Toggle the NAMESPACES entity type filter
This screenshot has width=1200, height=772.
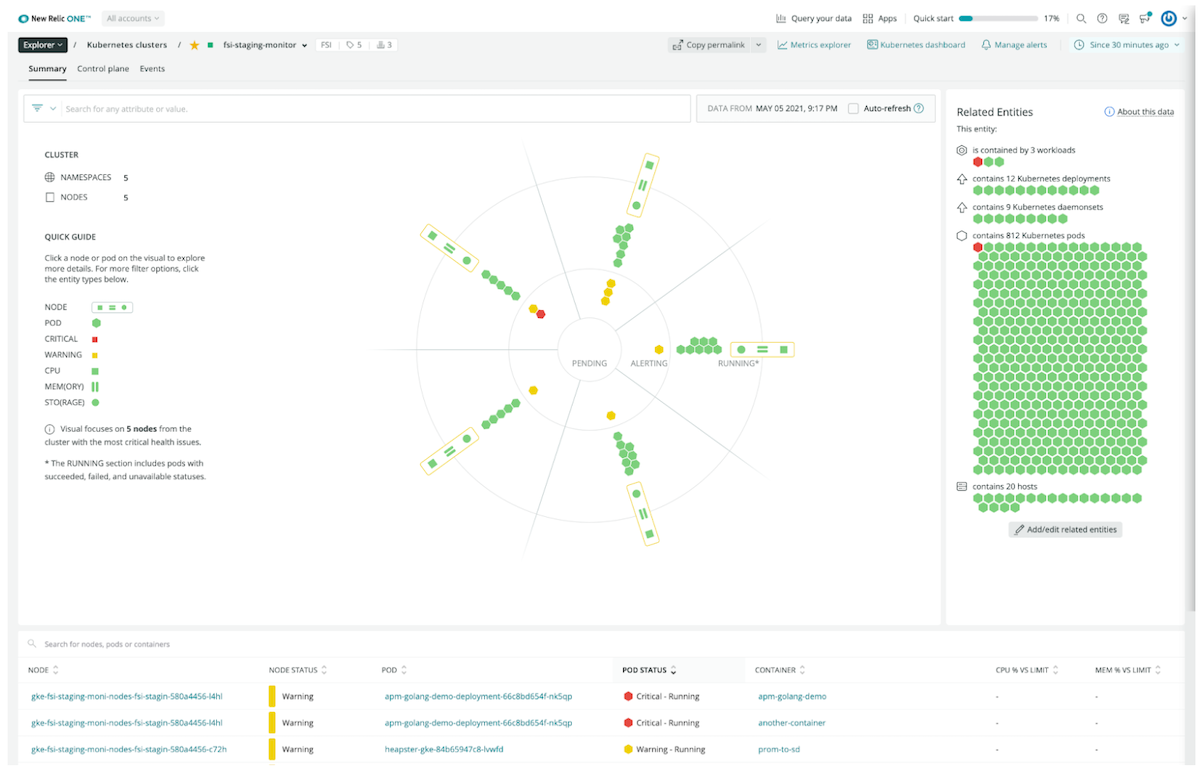50,177
